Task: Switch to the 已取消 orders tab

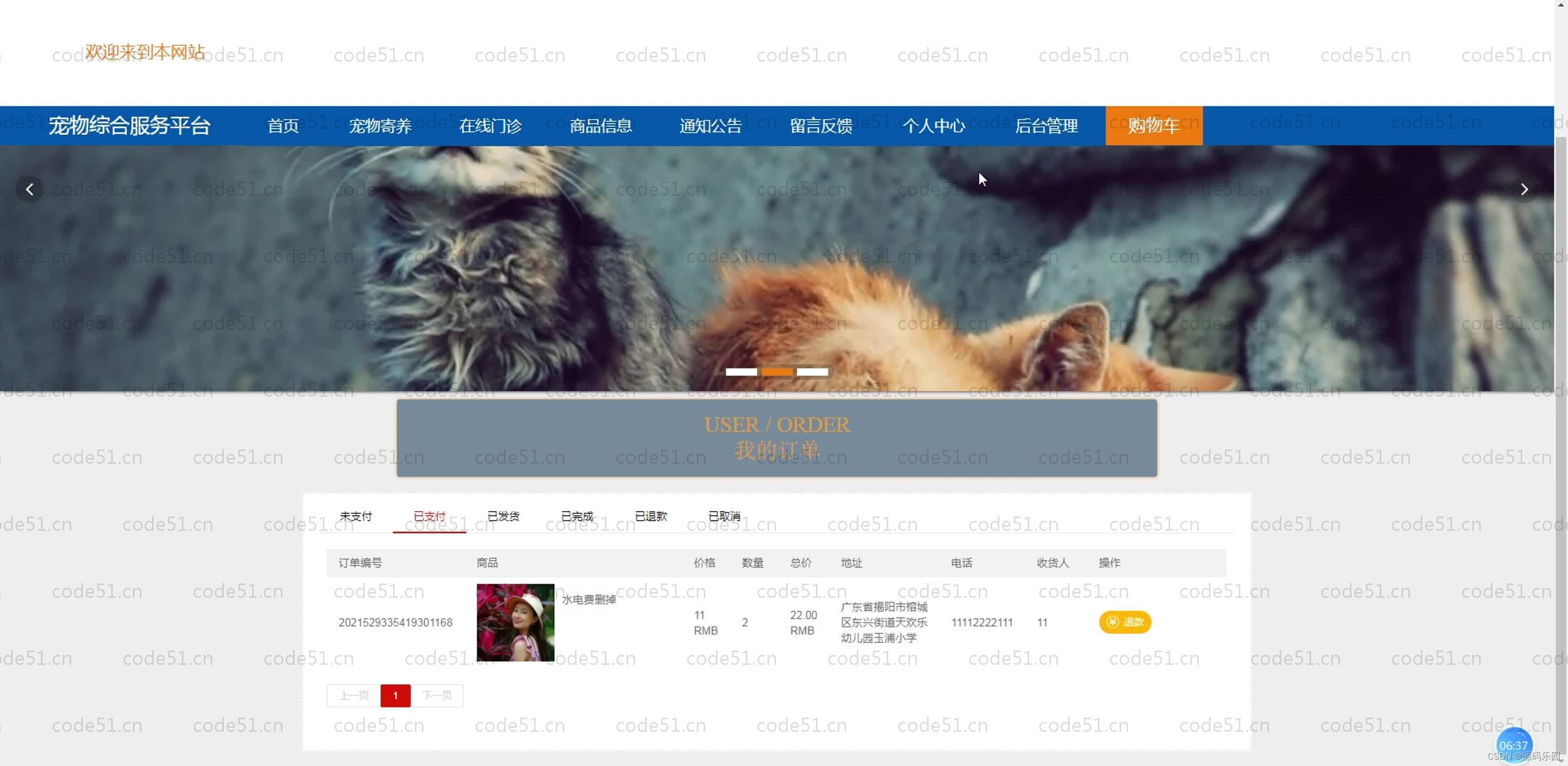Action: [724, 517]
